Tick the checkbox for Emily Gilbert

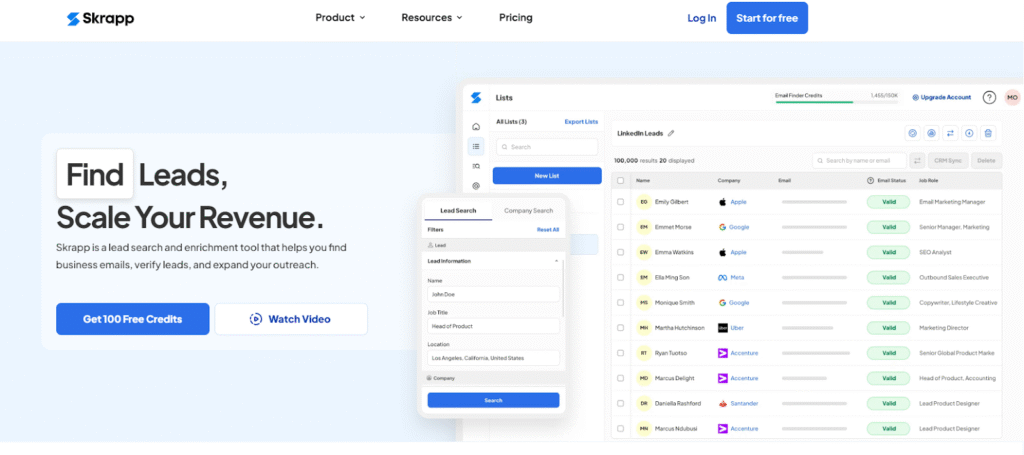(621, 202)
